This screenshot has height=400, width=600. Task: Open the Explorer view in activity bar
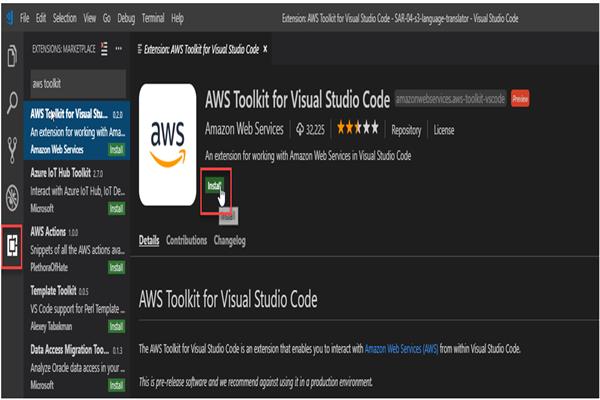coord(13,56)
